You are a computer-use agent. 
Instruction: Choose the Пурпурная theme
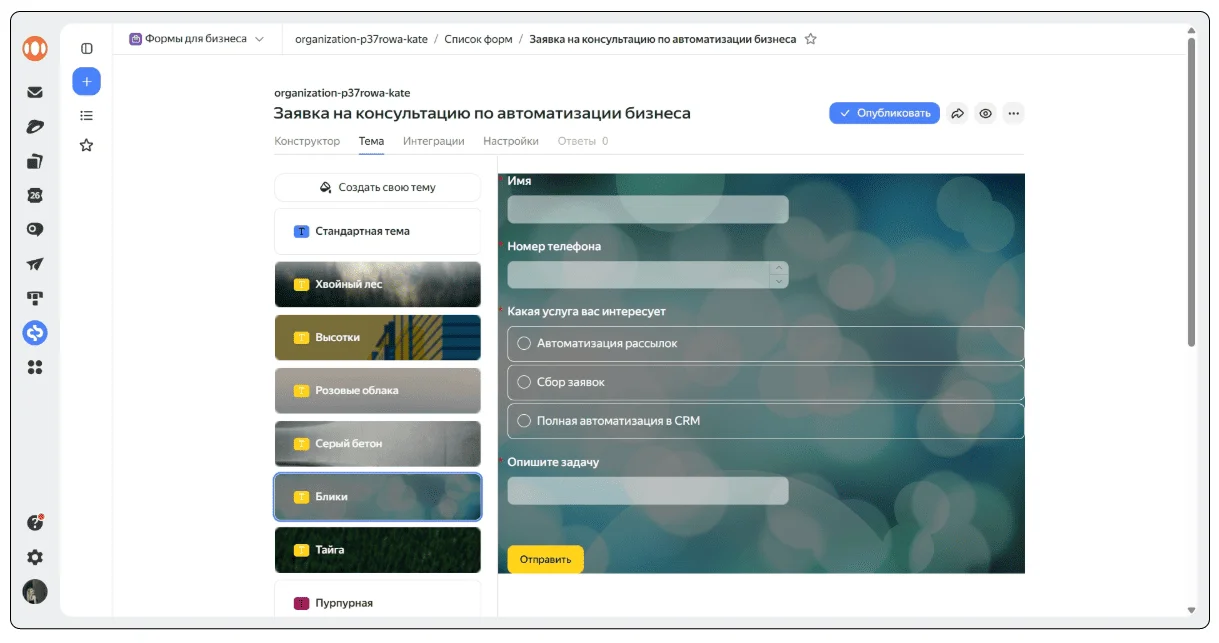[378, 600]
